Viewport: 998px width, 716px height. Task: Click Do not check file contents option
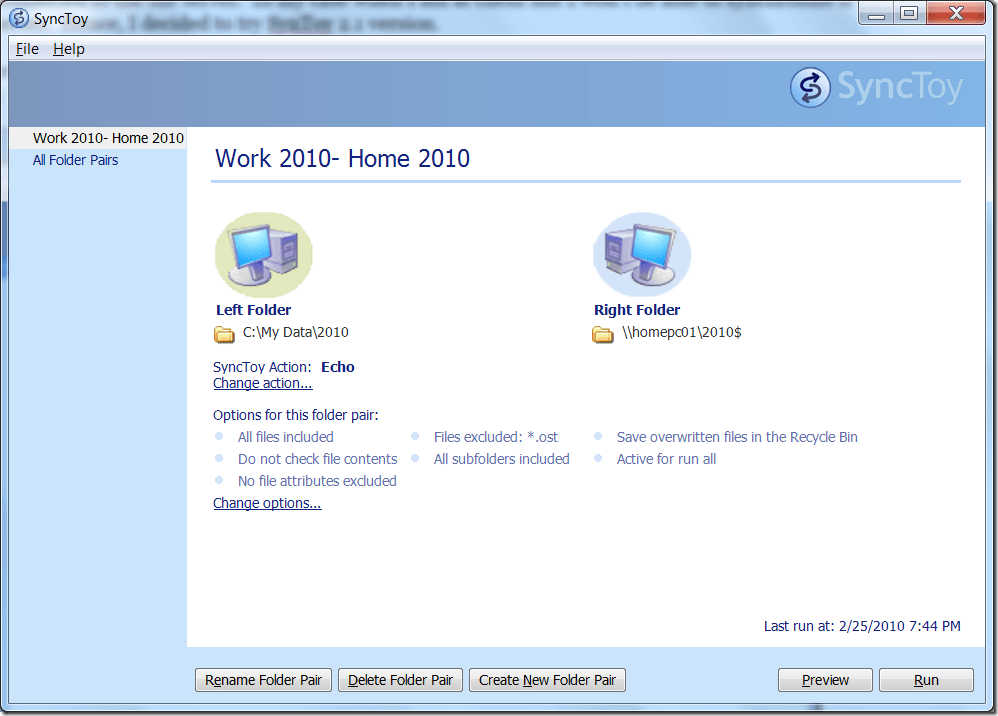tap(318, 459)
